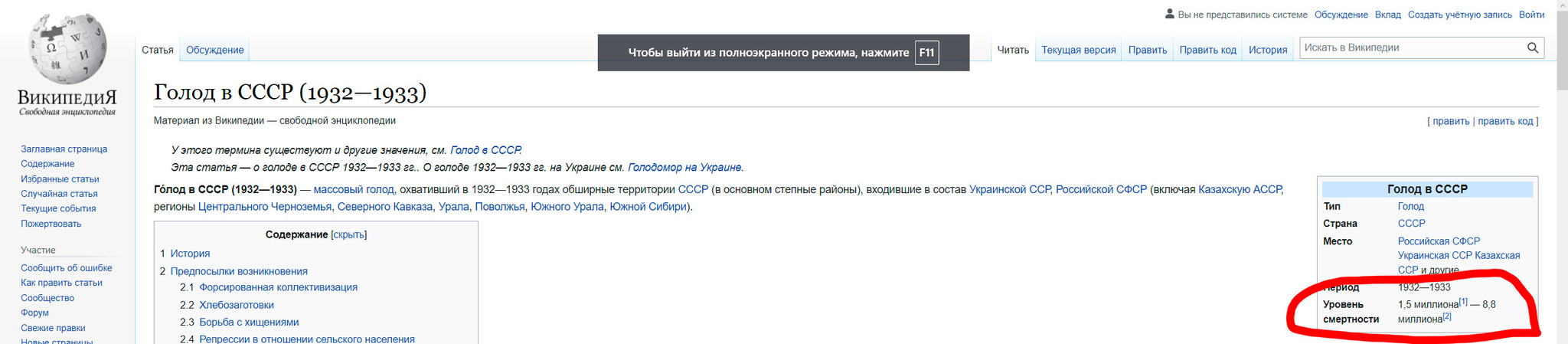This screenshot has width=1568, height=344.
Task: Open the Статья tab
Action: [158, 50]
